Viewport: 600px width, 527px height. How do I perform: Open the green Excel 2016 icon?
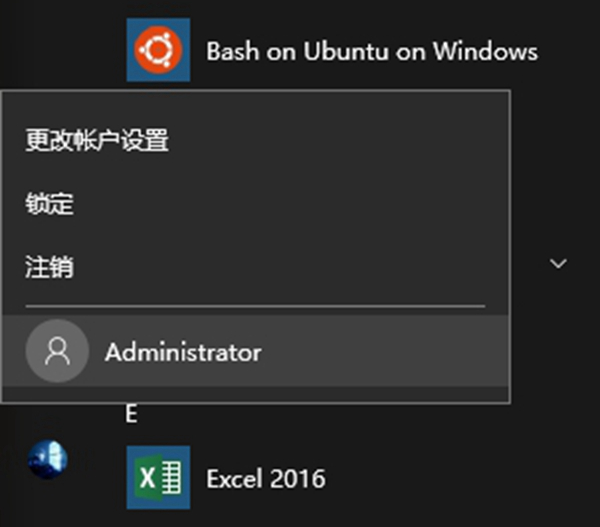(x=158, y=478)
